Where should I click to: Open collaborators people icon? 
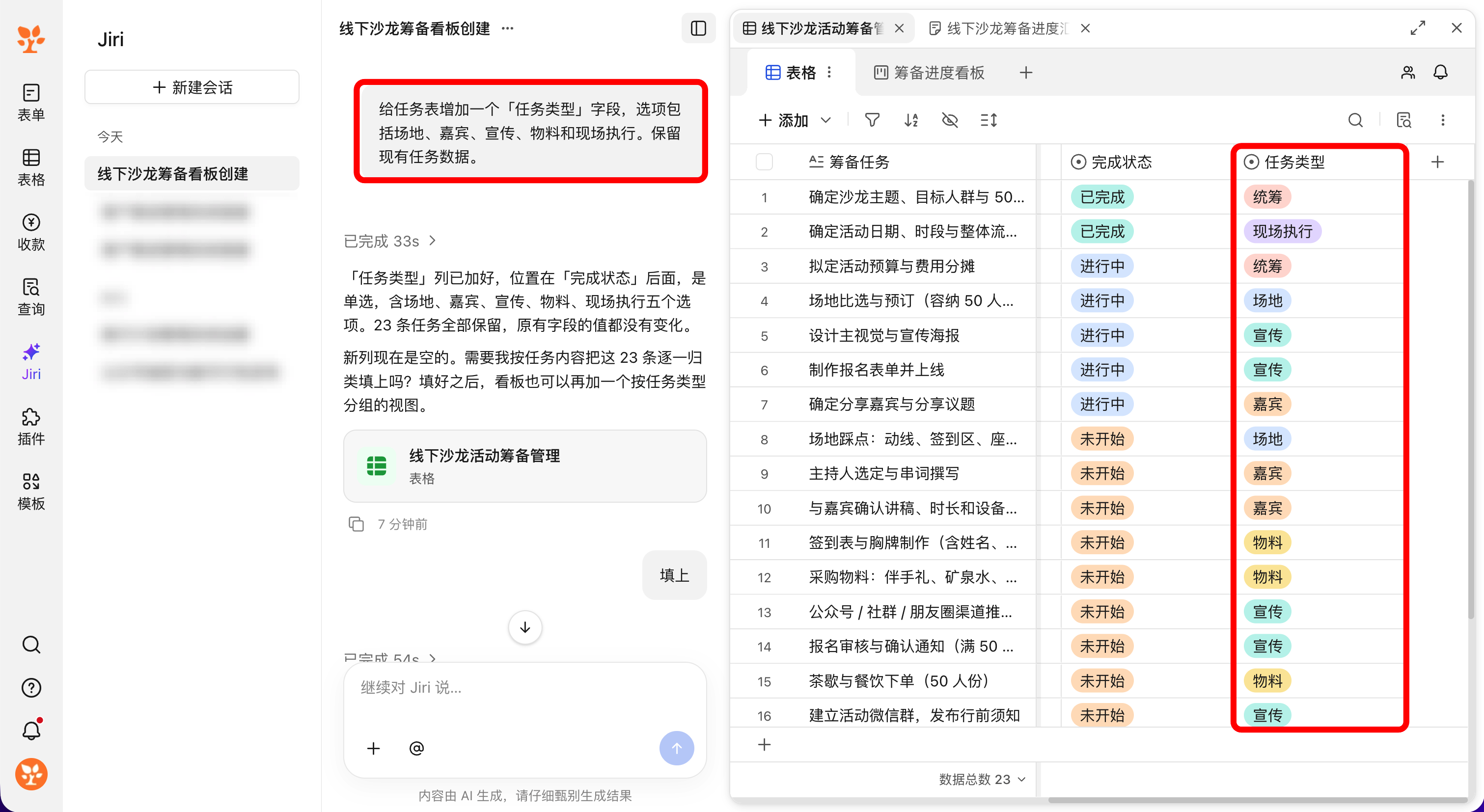coord(1408,72)
